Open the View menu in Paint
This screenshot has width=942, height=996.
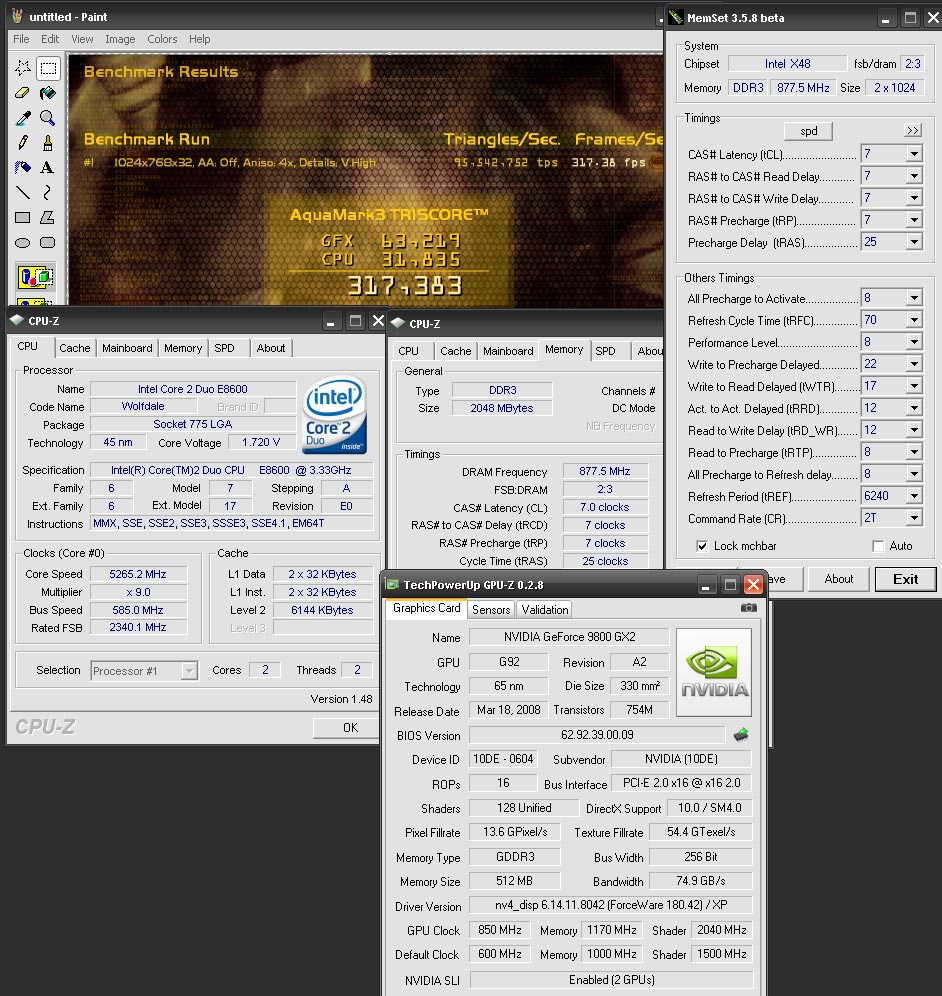click(x=82, y=39)
